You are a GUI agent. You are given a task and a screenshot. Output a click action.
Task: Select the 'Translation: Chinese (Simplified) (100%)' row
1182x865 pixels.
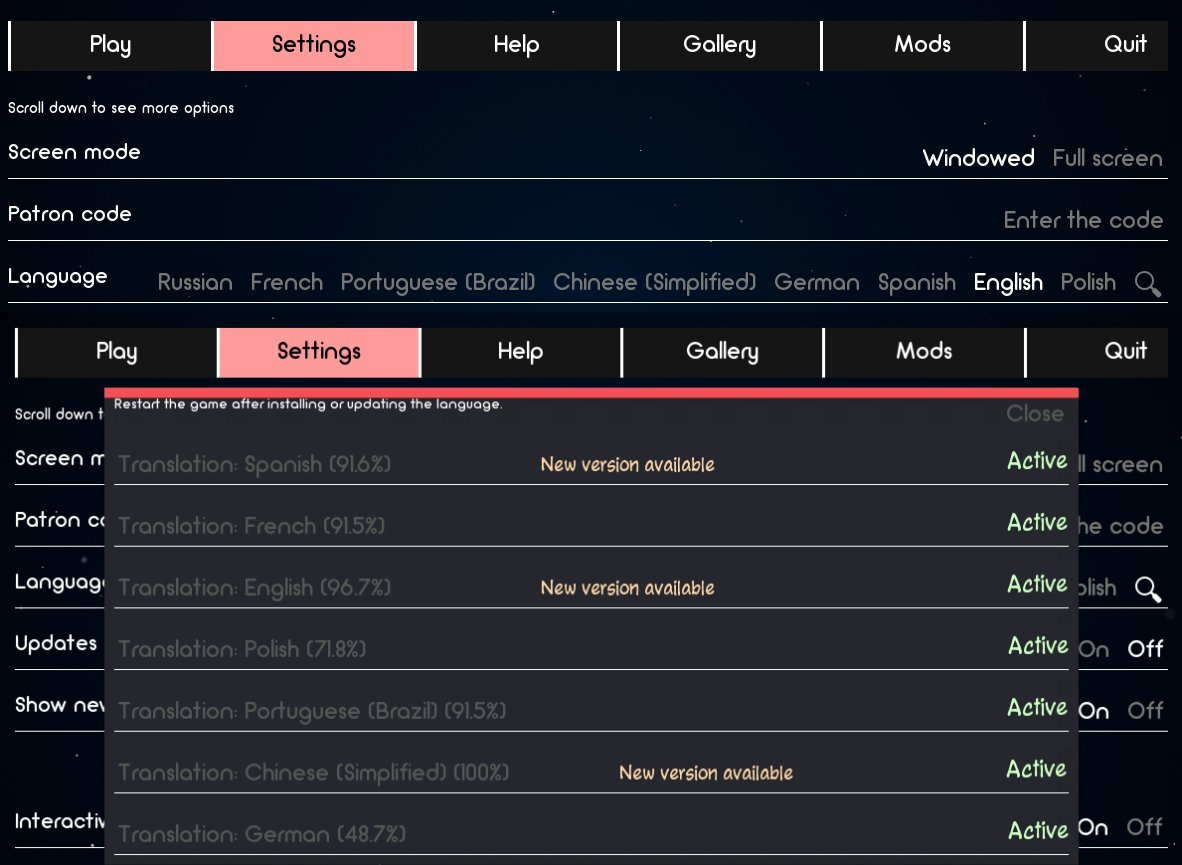[591, 772]
